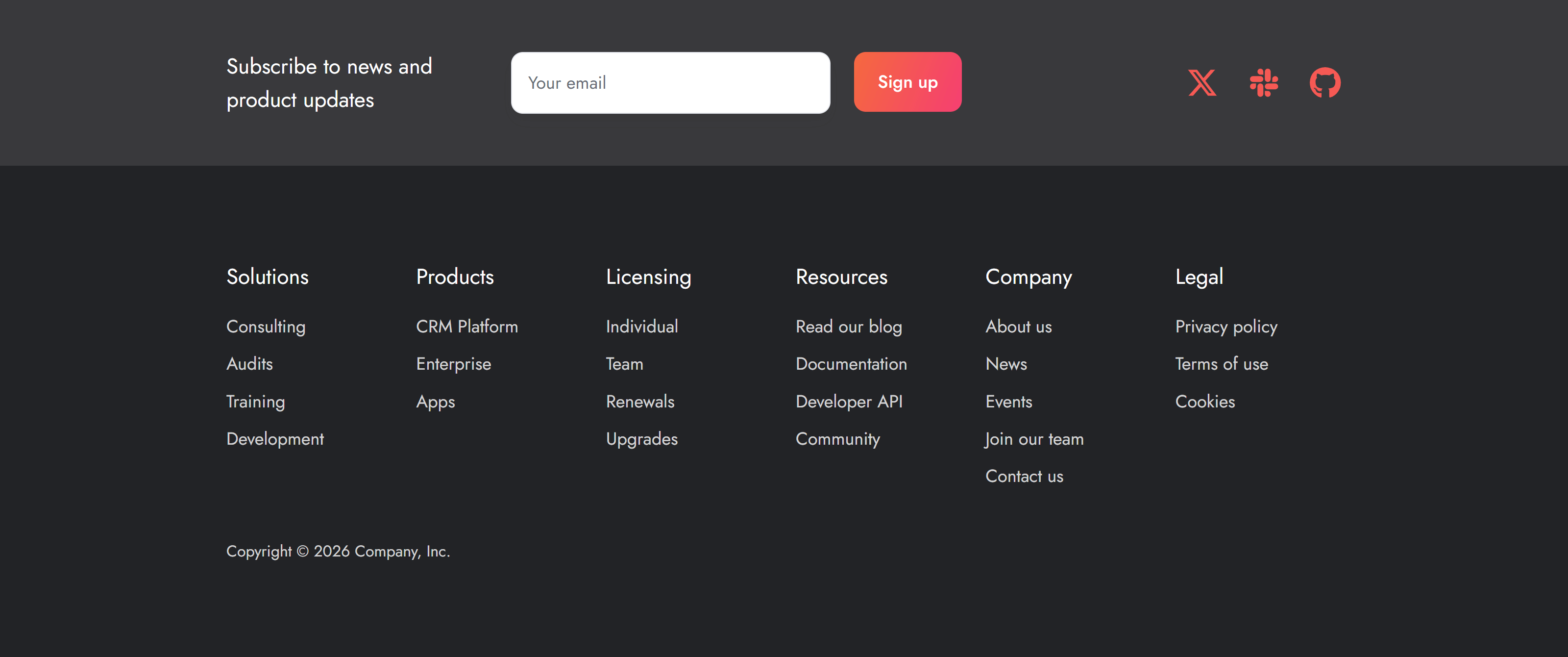Go to About us page
1568x657 pixels.
pos(1018,327)
